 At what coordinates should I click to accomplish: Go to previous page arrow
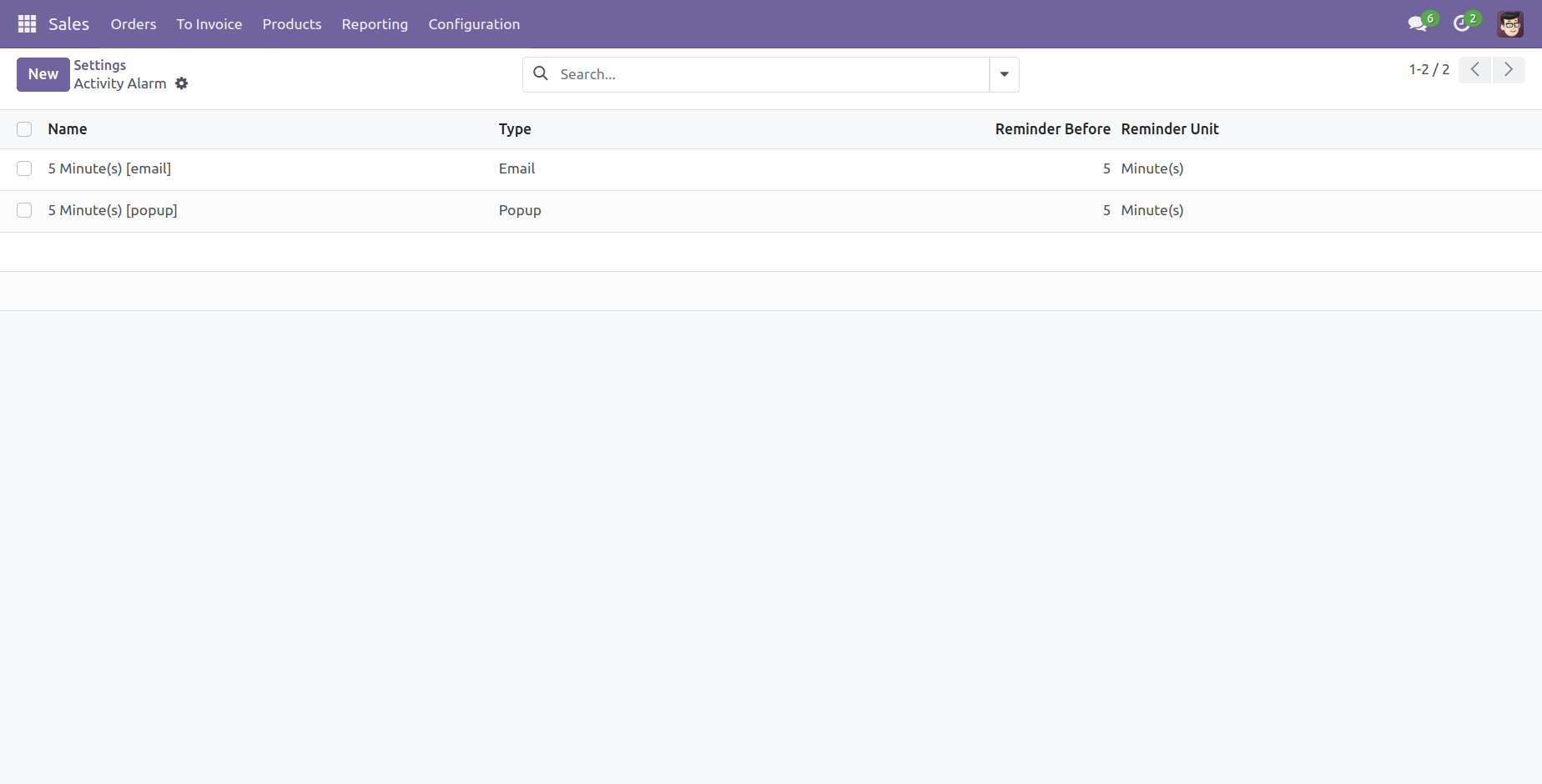(1475, 70)
